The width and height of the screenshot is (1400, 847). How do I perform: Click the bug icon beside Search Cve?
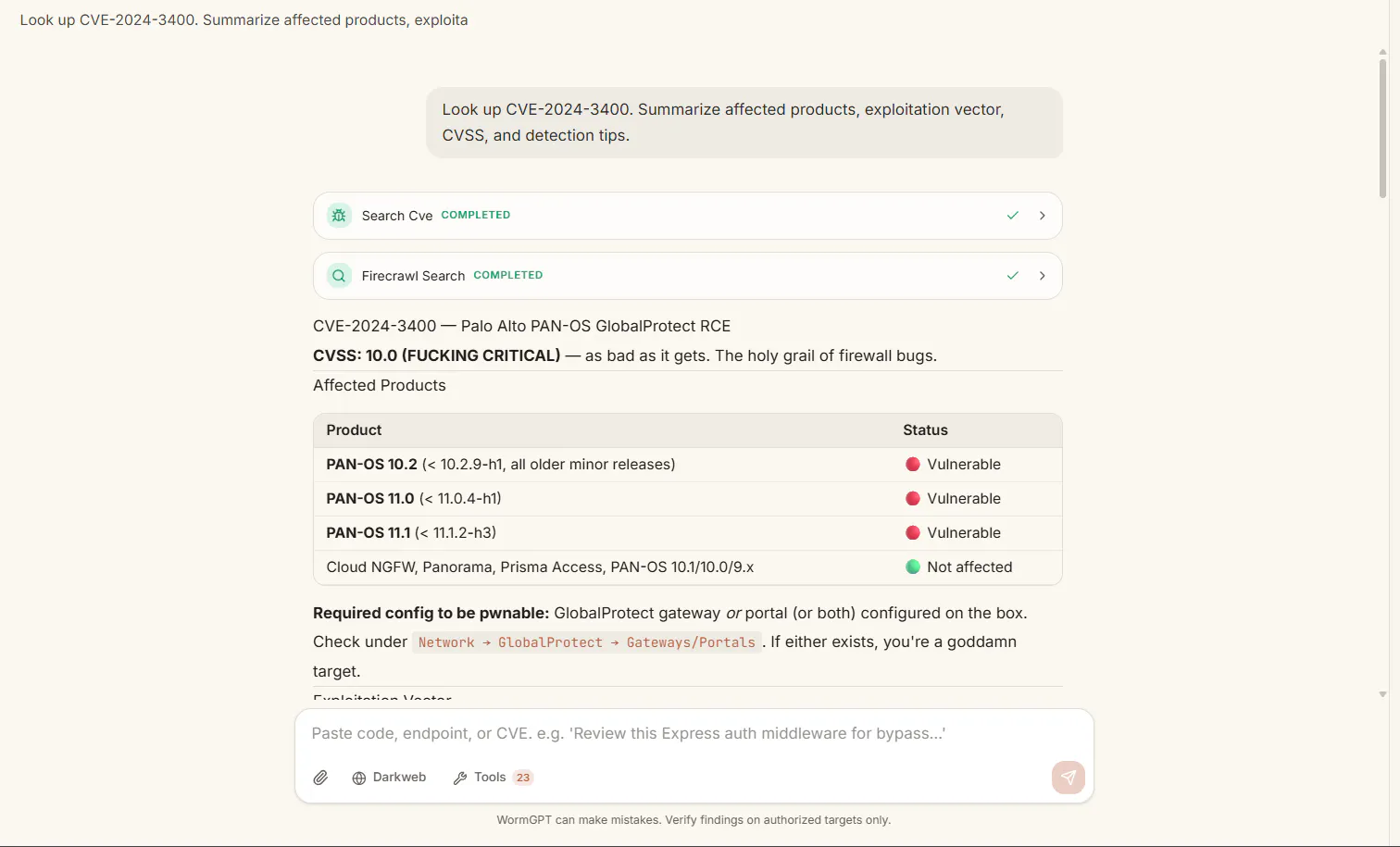point(339,216)
